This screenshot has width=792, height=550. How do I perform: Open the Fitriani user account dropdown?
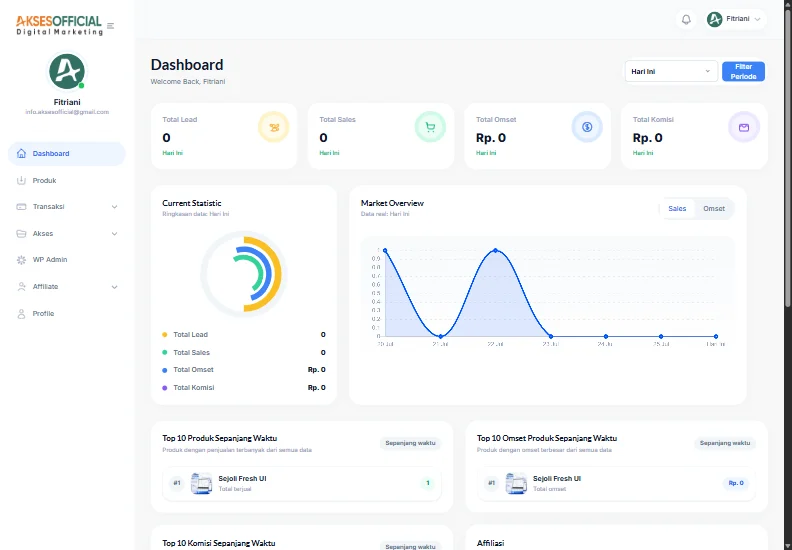[735, 19]
